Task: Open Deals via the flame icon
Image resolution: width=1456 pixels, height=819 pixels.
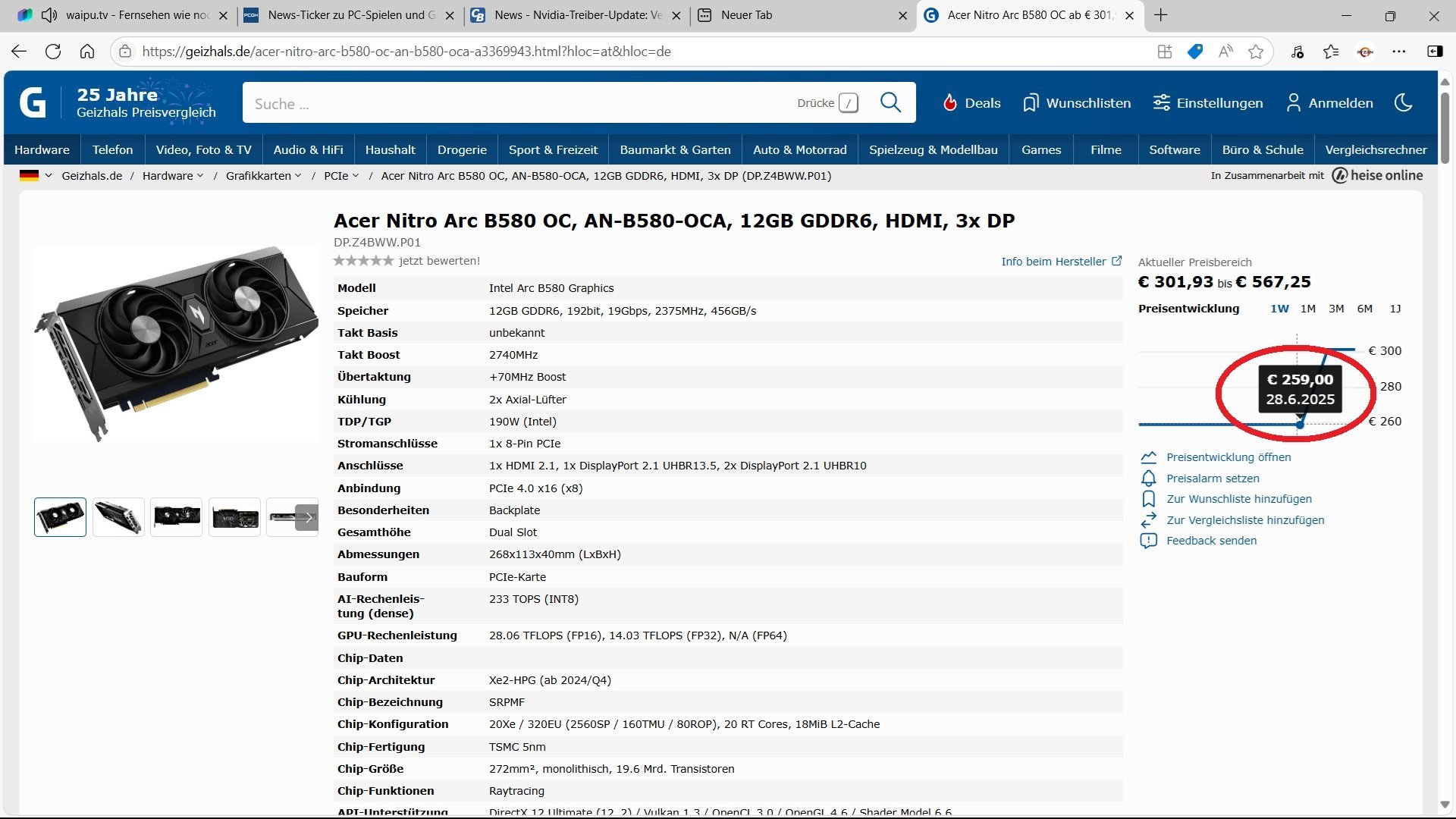Action: click(x=949, y=102)
